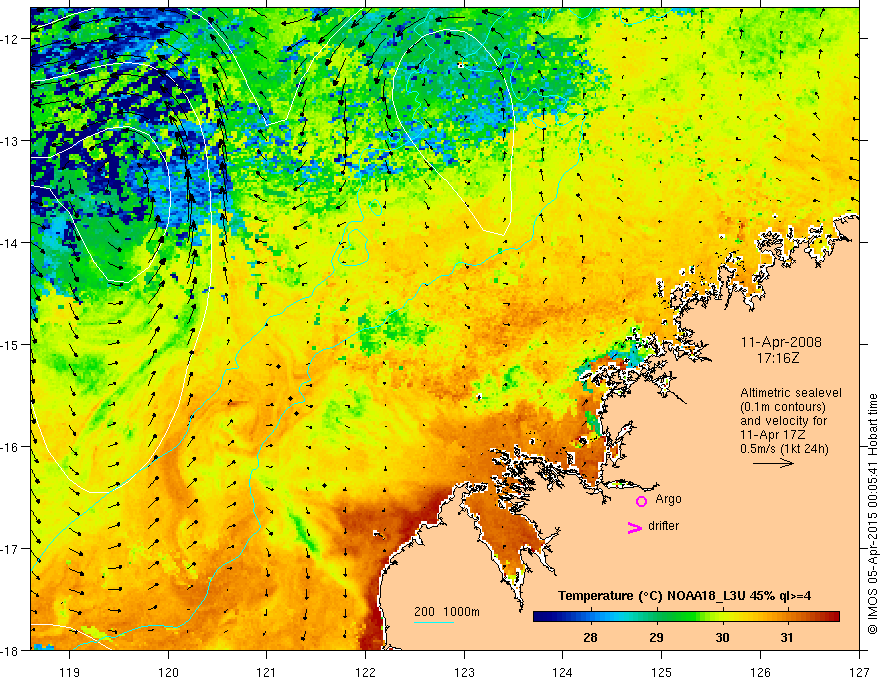Click the 0.5m/s velocity scale arrow
Image resolution: width=880 pixels, height=680 pixels.
(773, 463)
